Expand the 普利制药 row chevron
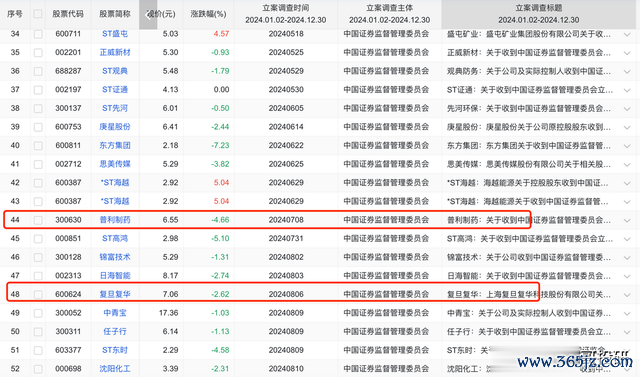 pyautogui.click(x=627, y=221)
